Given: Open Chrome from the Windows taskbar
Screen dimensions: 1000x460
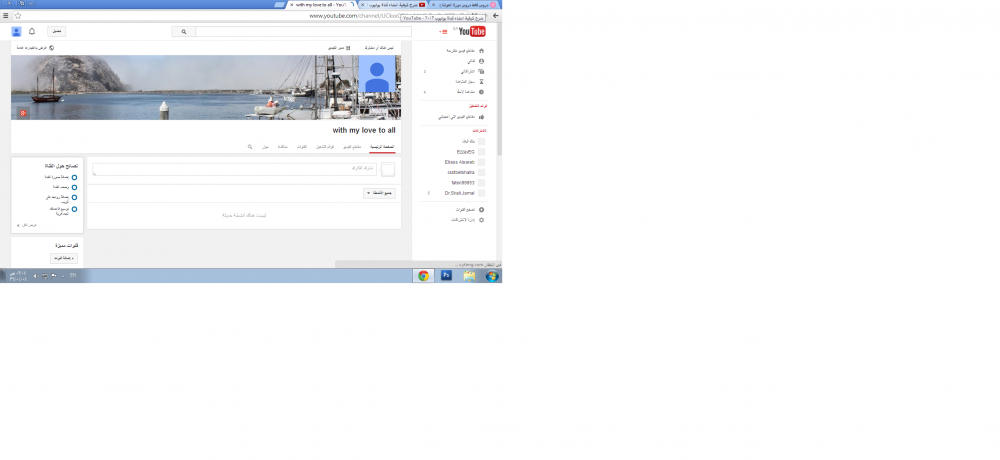Looking at the screenshot, I should (x=423, y=276).
